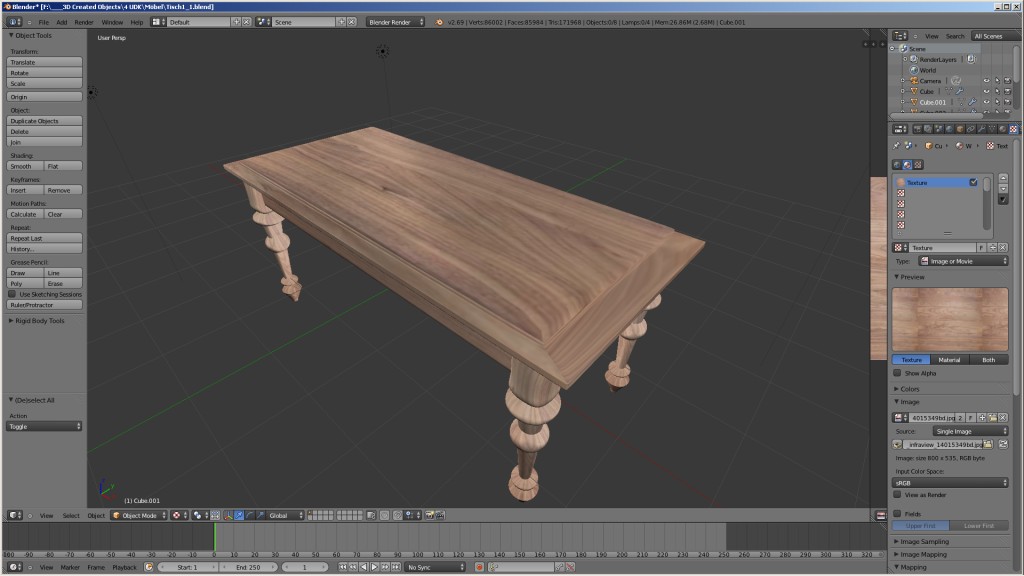
Task: Click the texture preview thumbnail
Action: [948, 318]
